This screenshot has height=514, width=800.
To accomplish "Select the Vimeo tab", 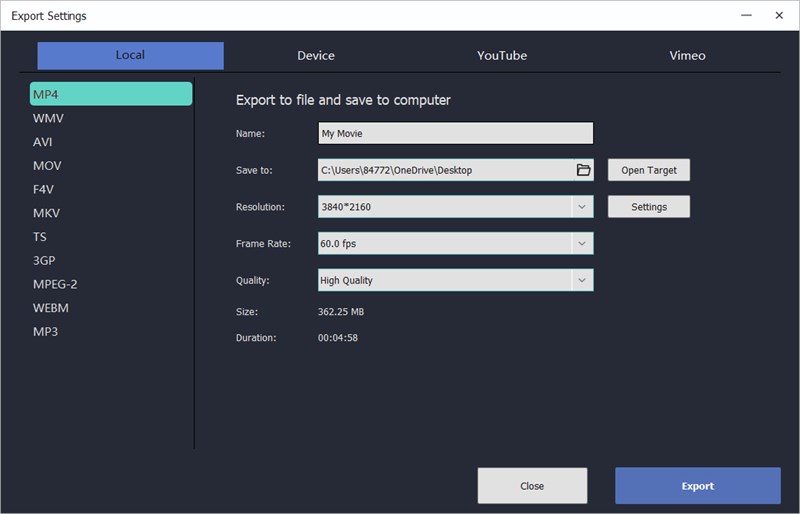I will point(687,56).
